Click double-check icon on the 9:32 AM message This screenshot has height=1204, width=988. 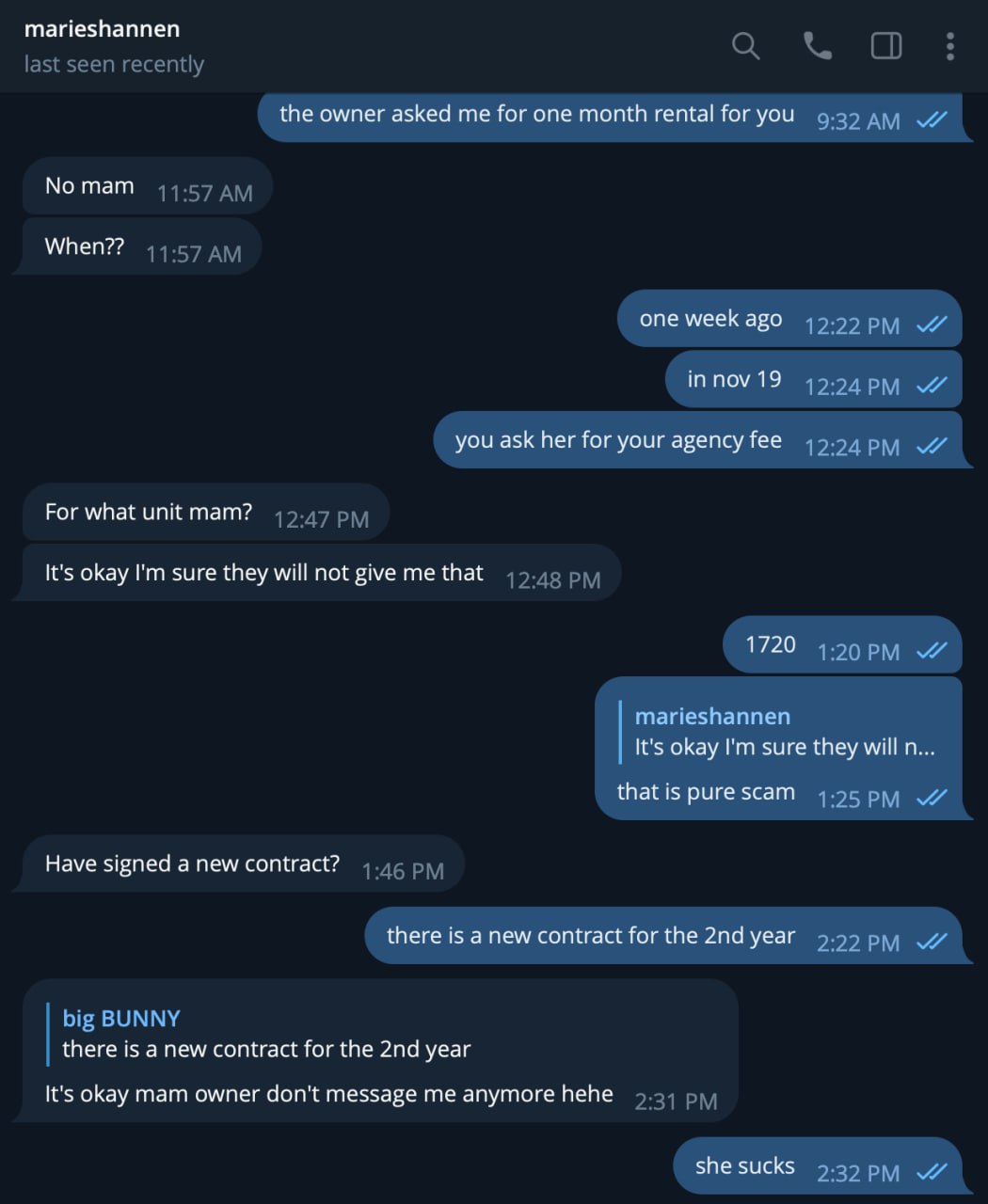pyautogui.click(x=932, y=120)
